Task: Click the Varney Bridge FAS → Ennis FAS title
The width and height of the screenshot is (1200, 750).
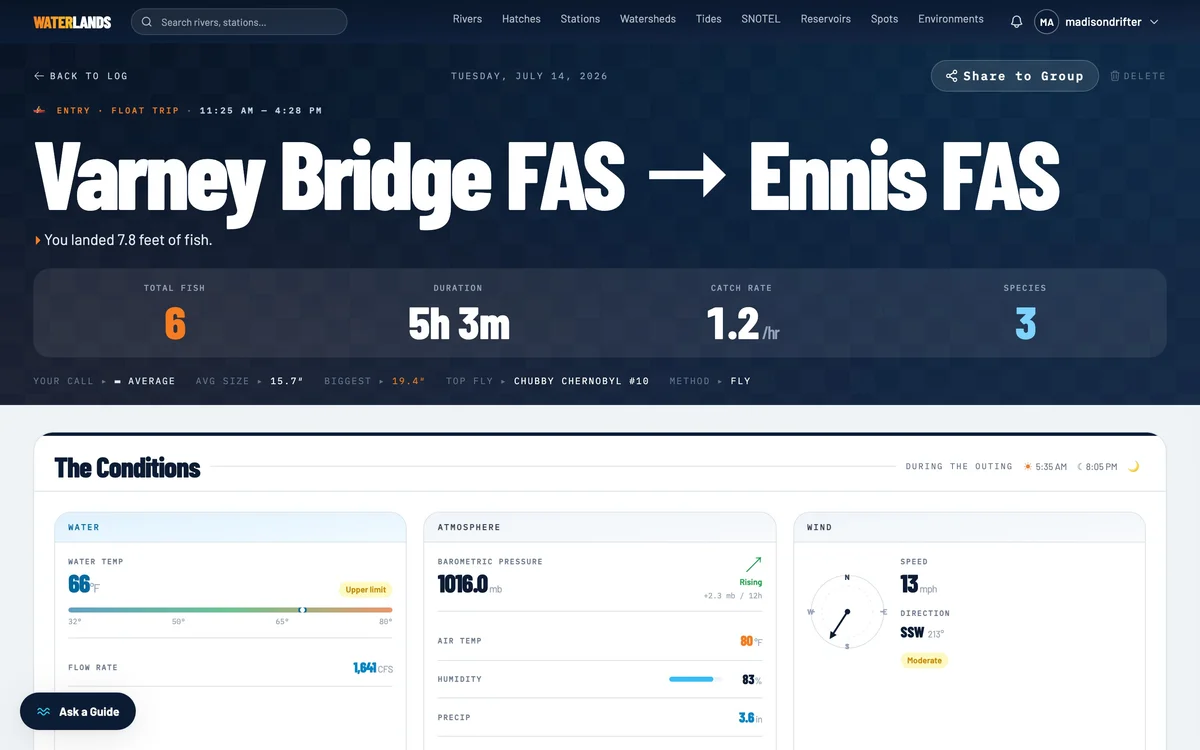Action: [x=547, y=177]
